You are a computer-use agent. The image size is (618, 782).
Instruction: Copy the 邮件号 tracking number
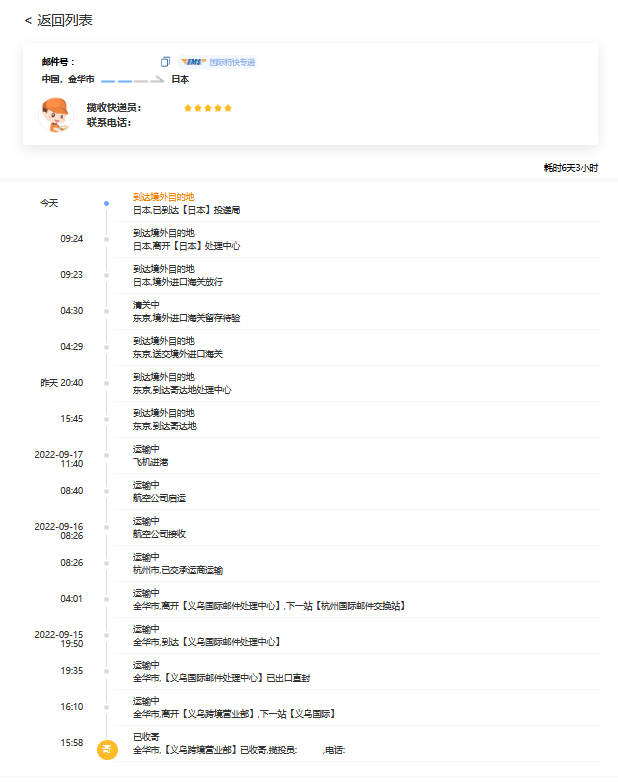click(x=165, y=62)
